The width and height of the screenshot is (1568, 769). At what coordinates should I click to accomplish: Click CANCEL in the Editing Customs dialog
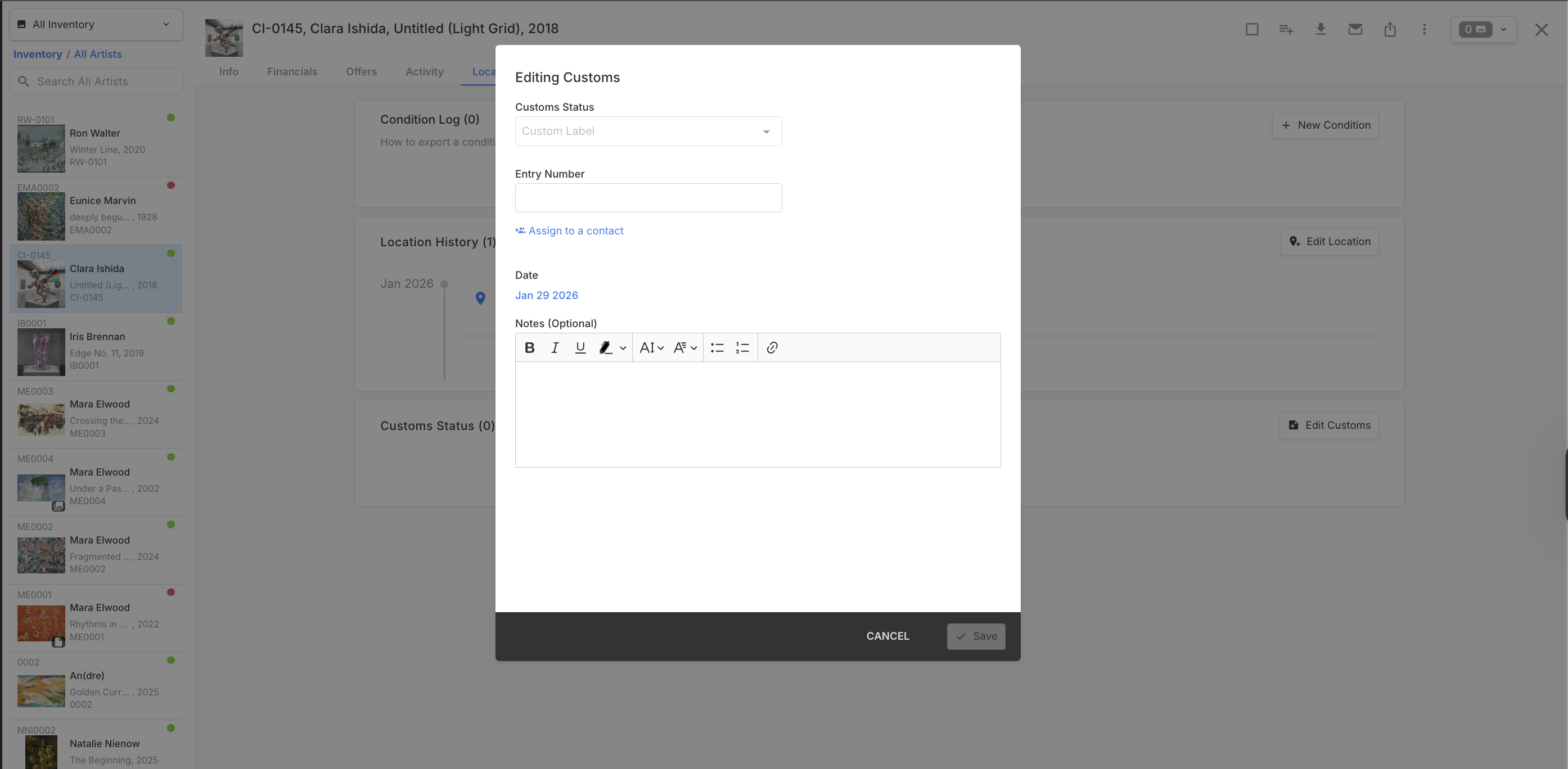[887, 636]
